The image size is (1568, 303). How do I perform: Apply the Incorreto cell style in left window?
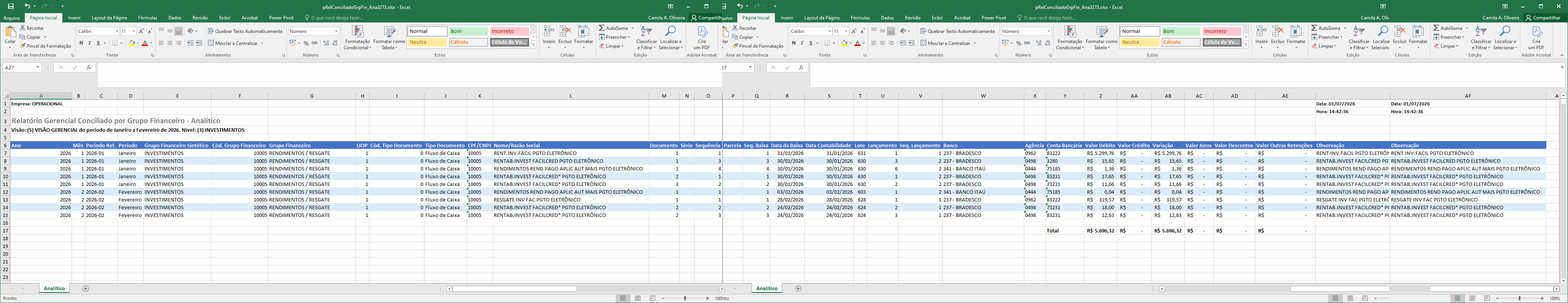click(x=510, y=31)
